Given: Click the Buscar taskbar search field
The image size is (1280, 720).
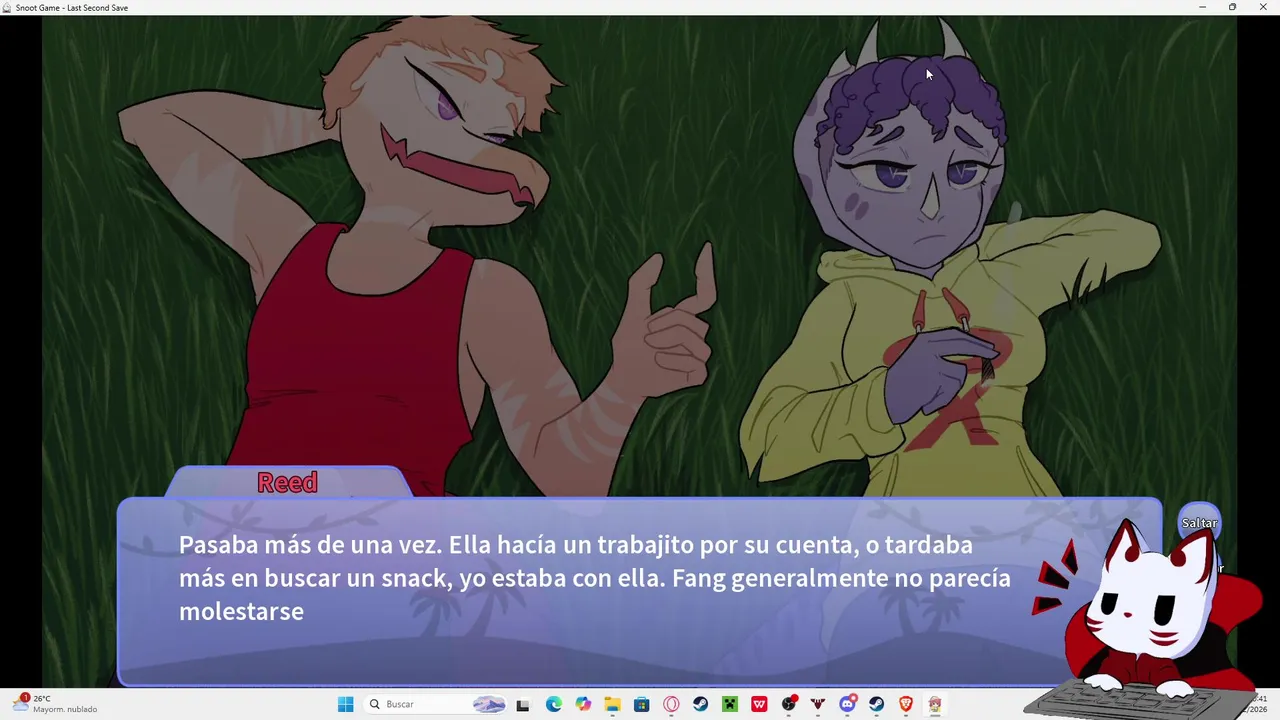Looking at the screenshot, I should 437,704.
